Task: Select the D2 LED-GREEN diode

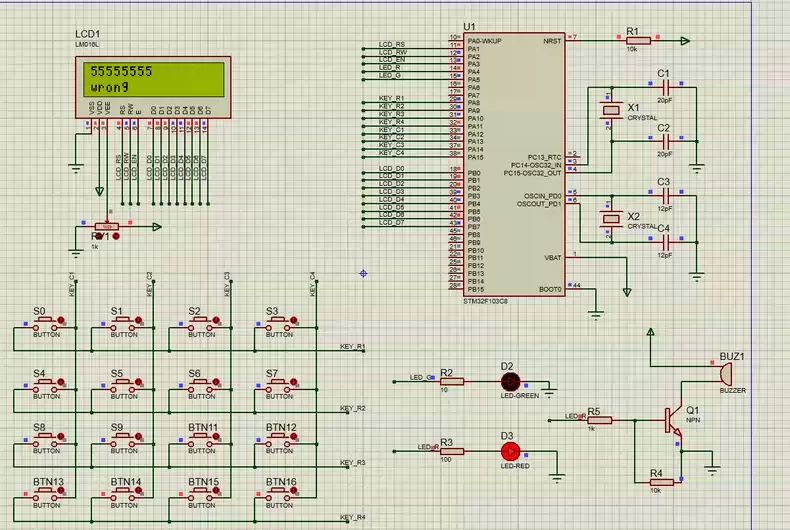Action: coord(510,382)
